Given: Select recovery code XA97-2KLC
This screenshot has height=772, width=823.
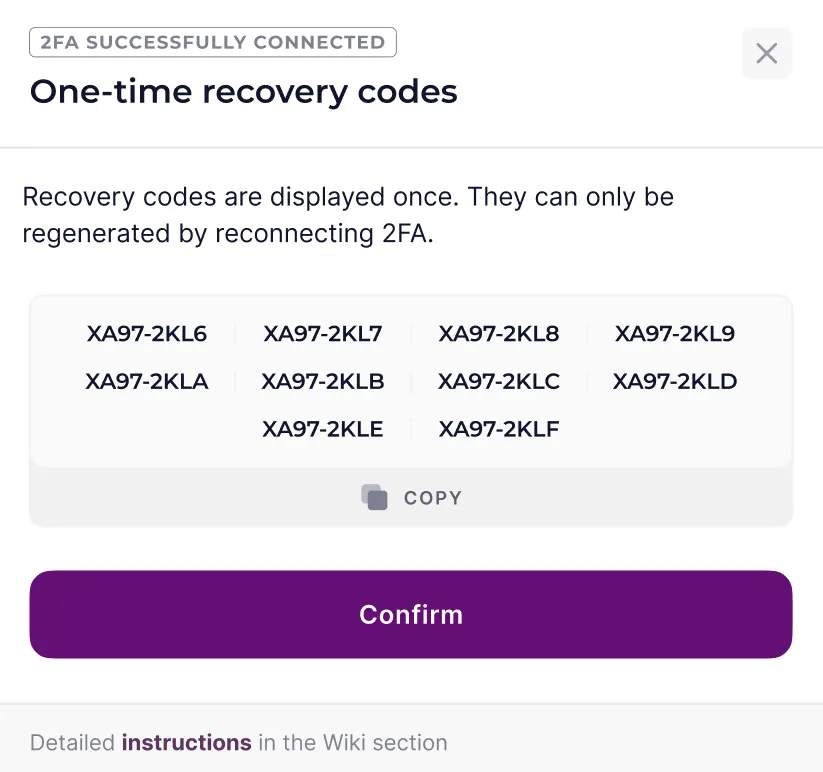Looking at the screenshot, I should 498,381.
